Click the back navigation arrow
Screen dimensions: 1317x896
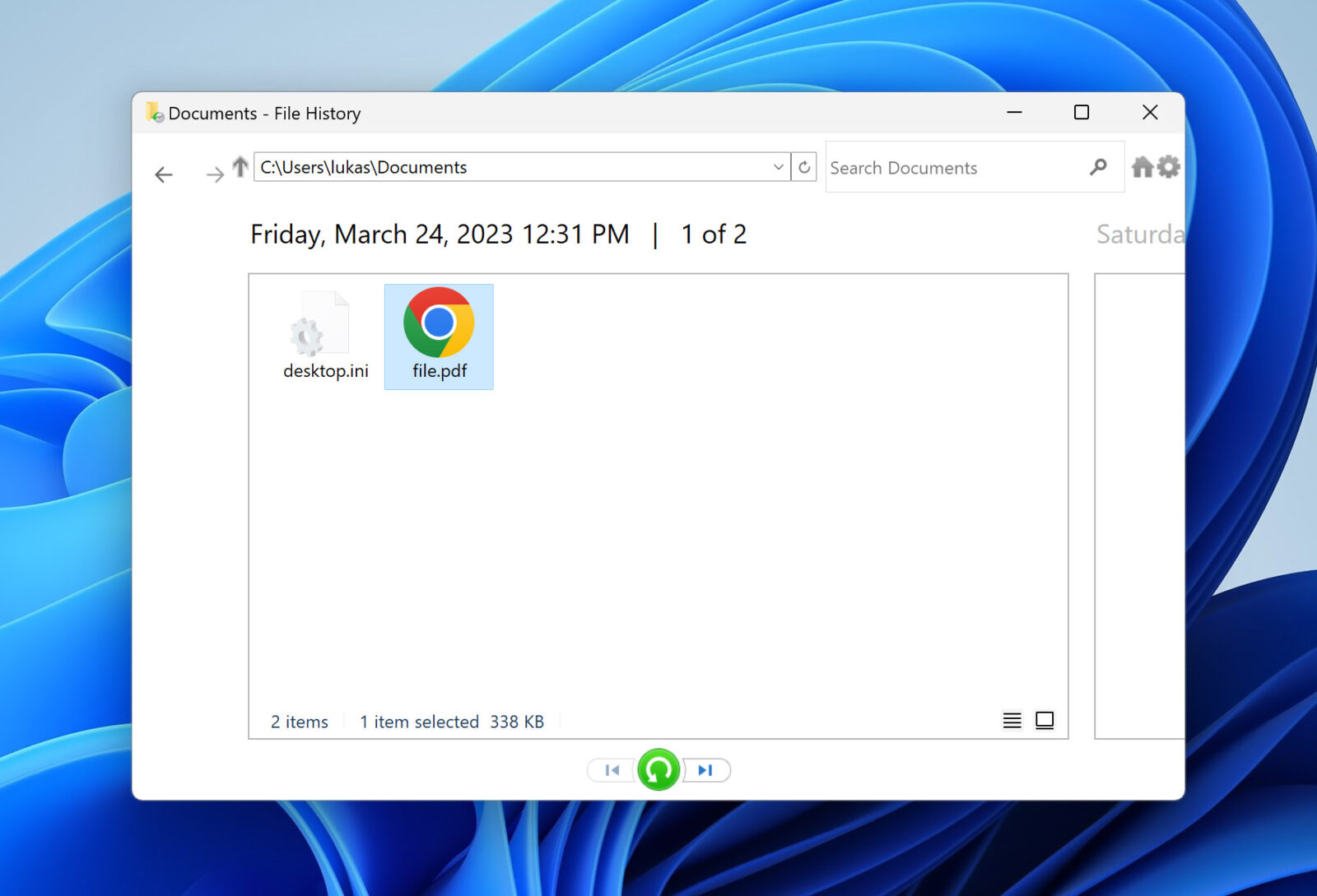pos(163,174)
